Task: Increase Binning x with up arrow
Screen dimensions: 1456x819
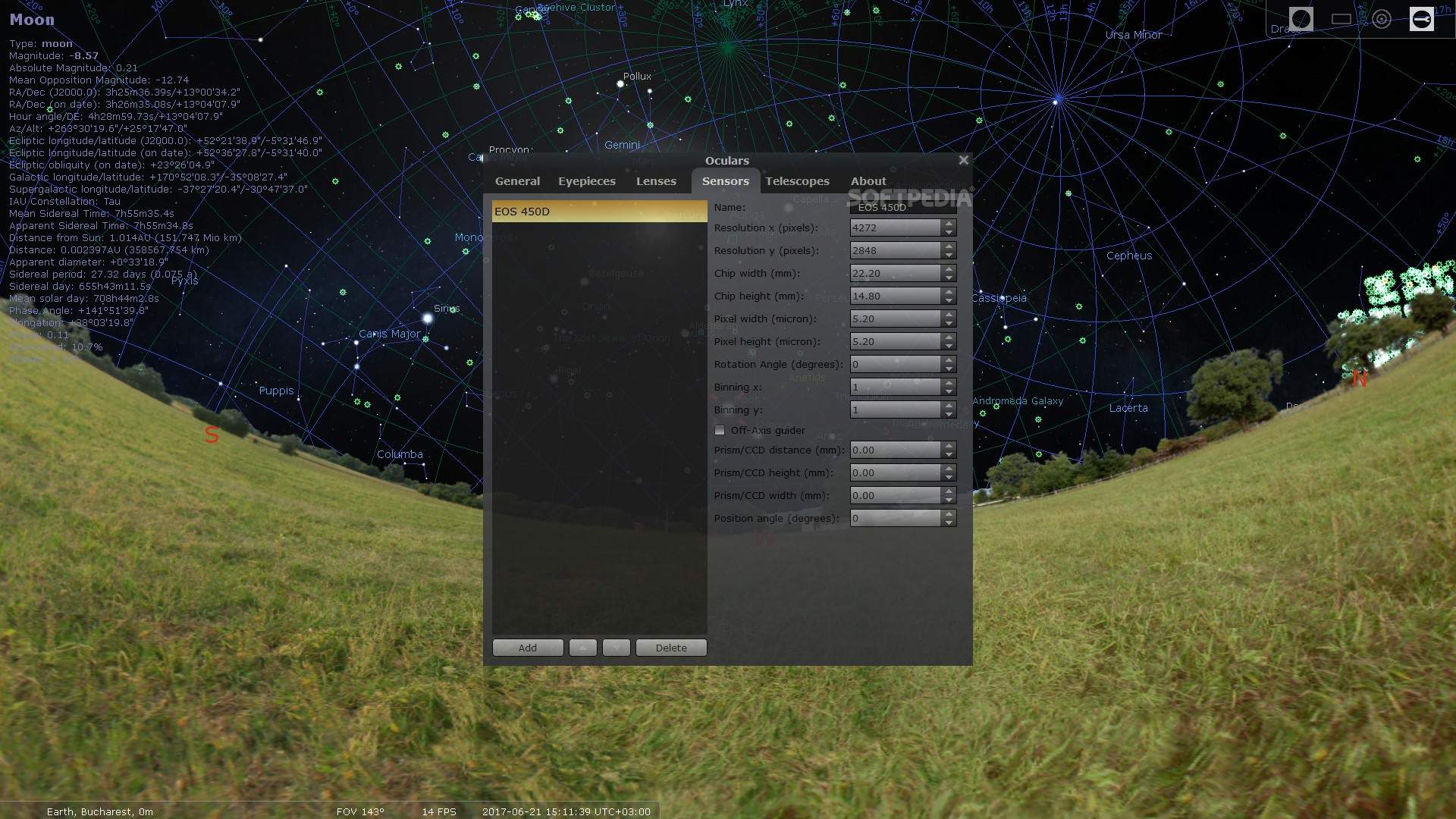Action: (949, 383)
